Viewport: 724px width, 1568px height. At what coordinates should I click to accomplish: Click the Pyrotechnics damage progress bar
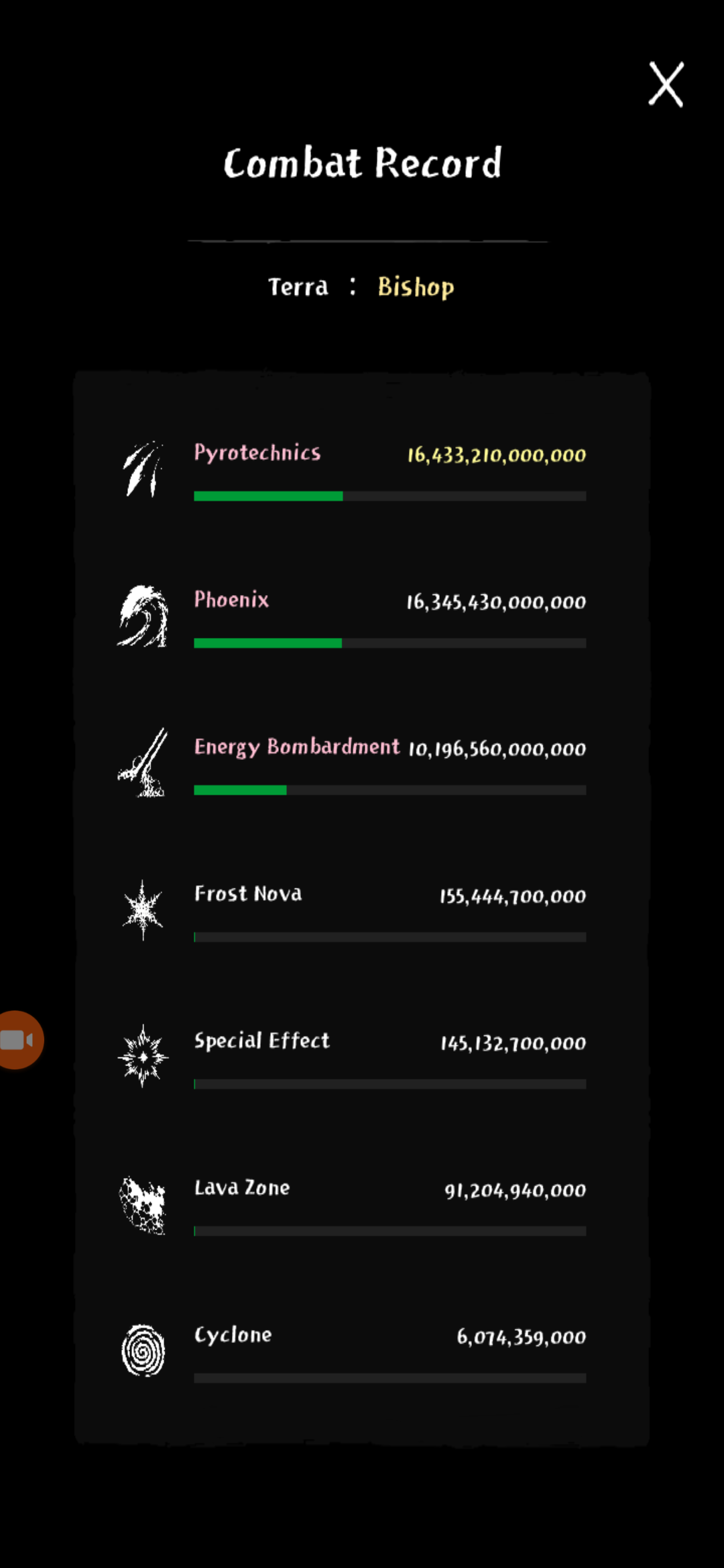pyautogui.click(x=389, y=497)
